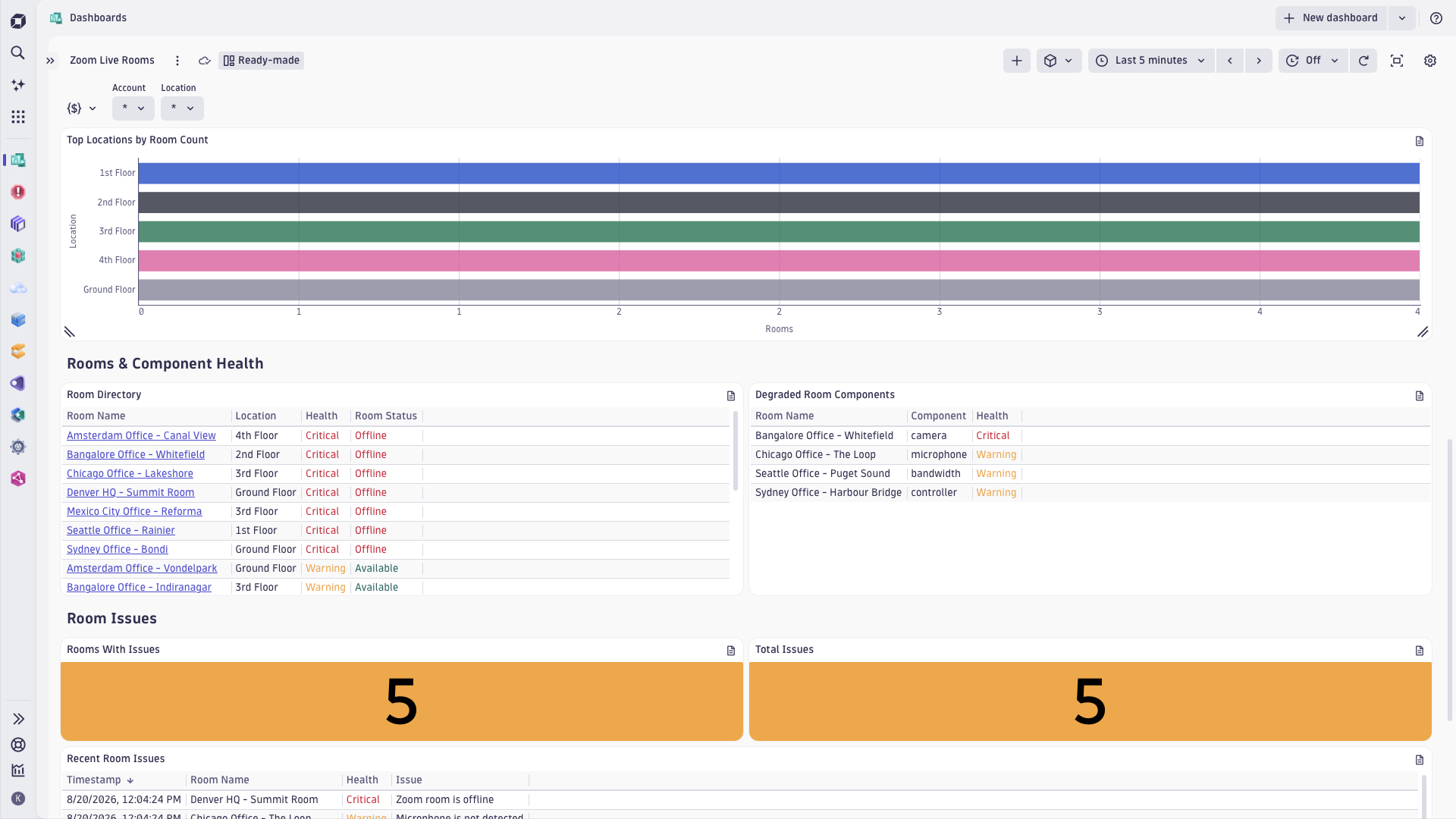
Task: Expand sidebar via bottom double chevron
Action: (18, 719)
